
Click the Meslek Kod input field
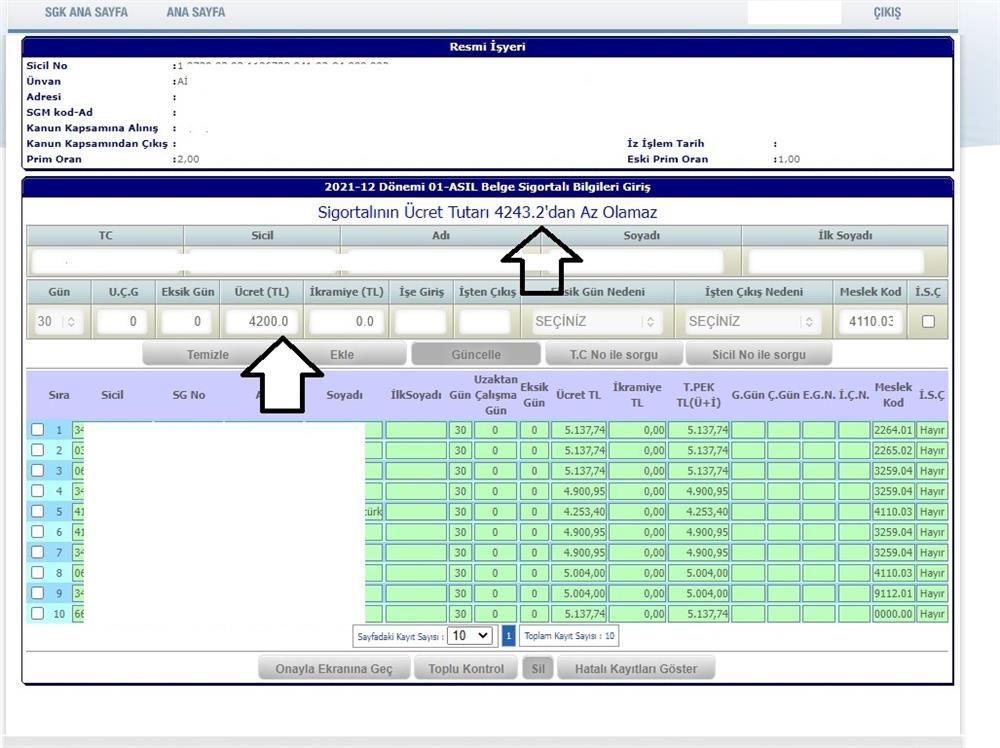click(x=871, y=321)
